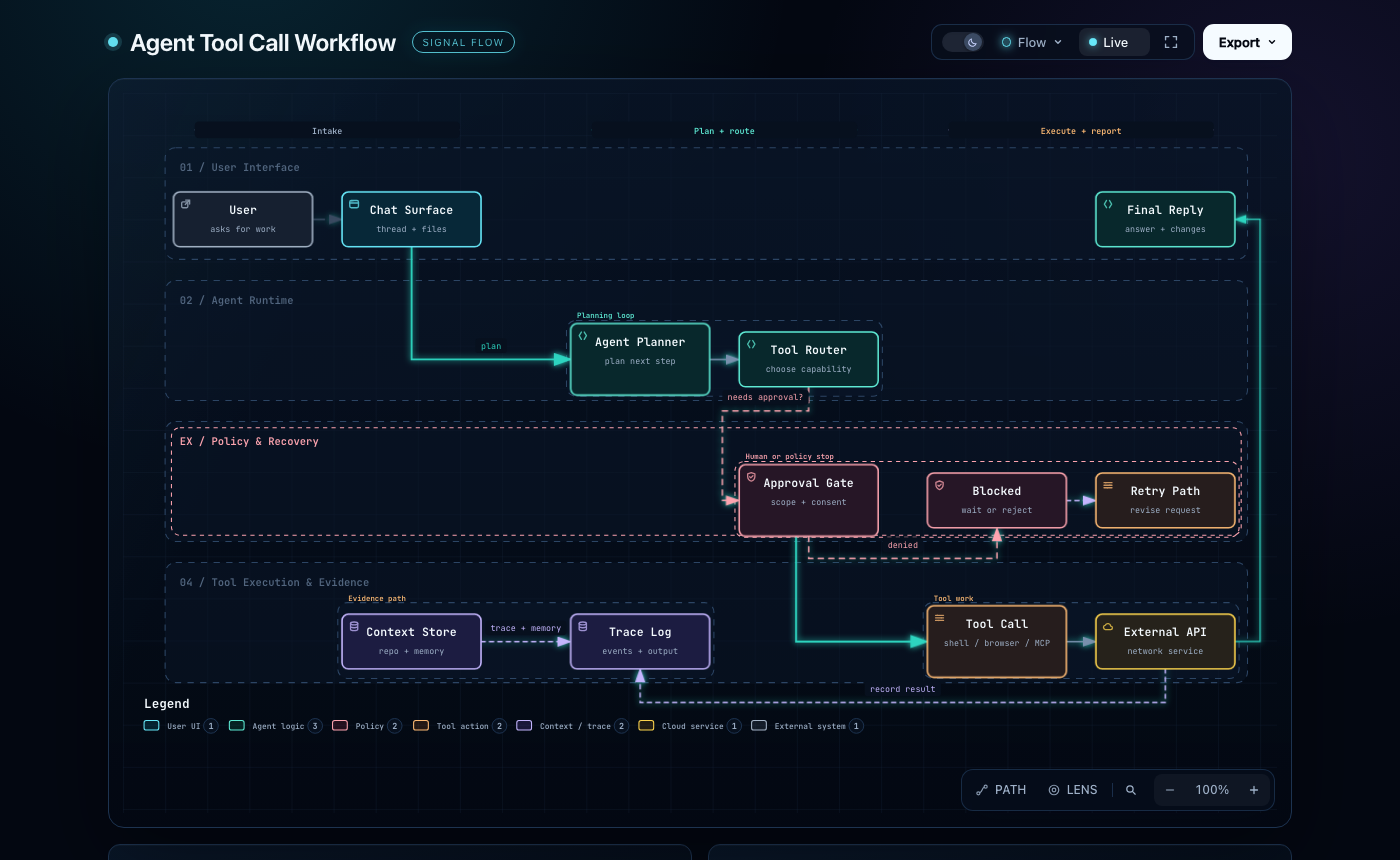
Task: Click the Trace Log database icon
Action: pyautogui.click(x=583, y=626)
